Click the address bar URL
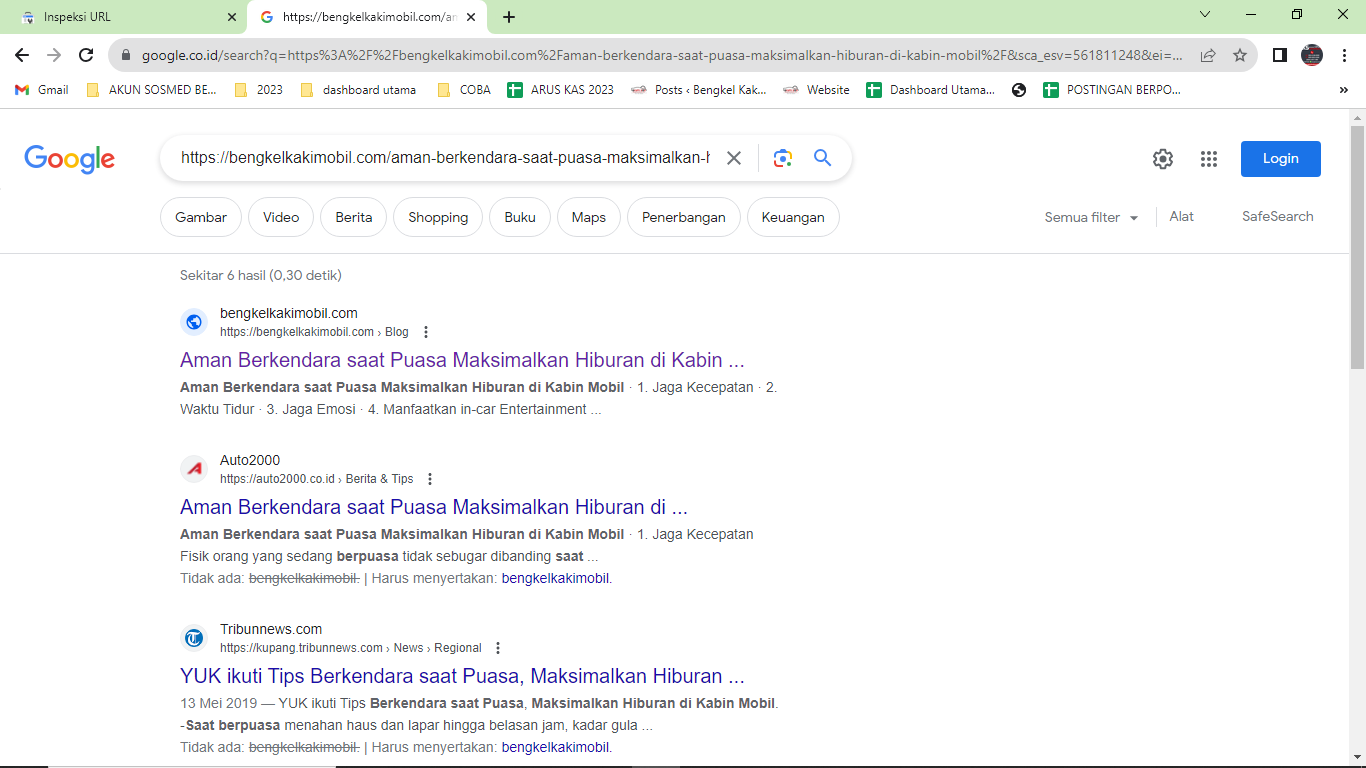Screen dimensions: 1366x768 (662, 56)
